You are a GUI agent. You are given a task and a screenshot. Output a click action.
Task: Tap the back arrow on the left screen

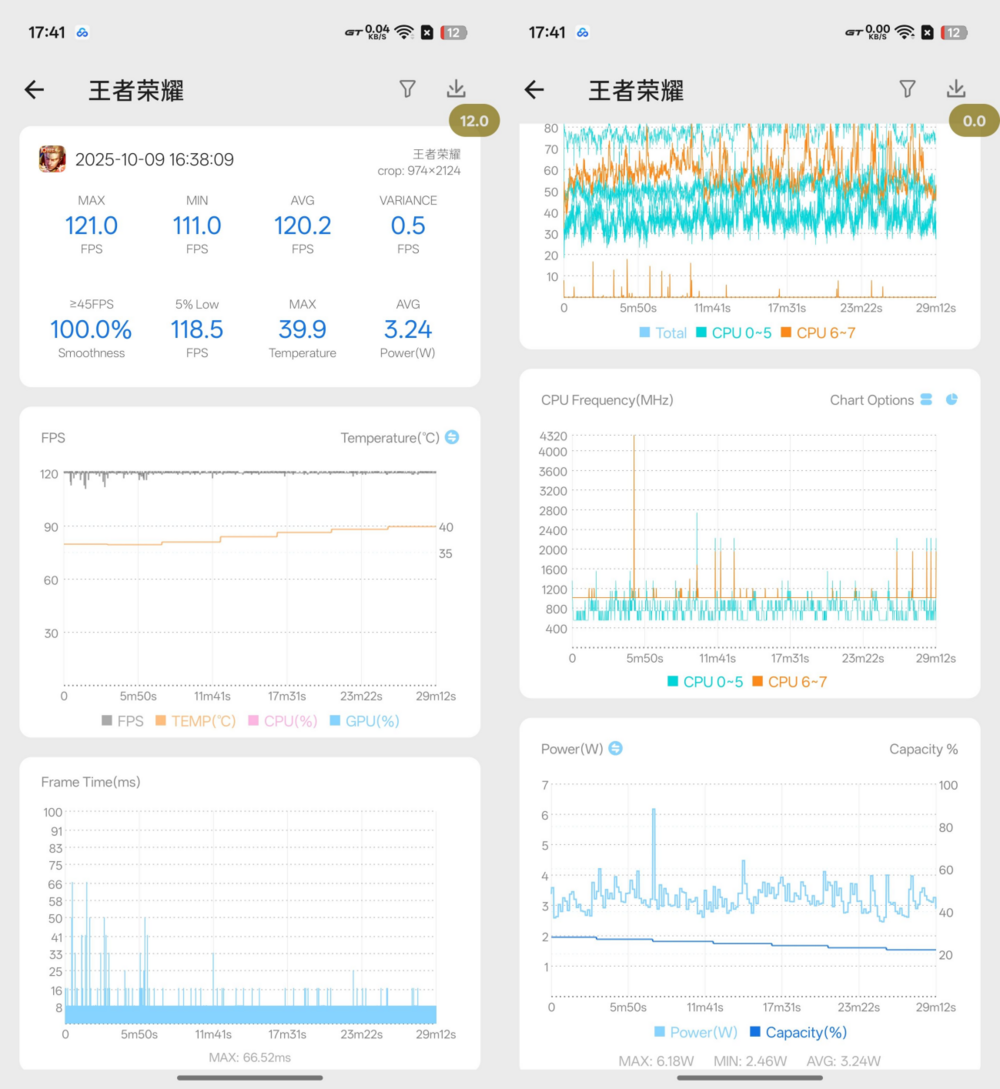click(x=35, y=90)
